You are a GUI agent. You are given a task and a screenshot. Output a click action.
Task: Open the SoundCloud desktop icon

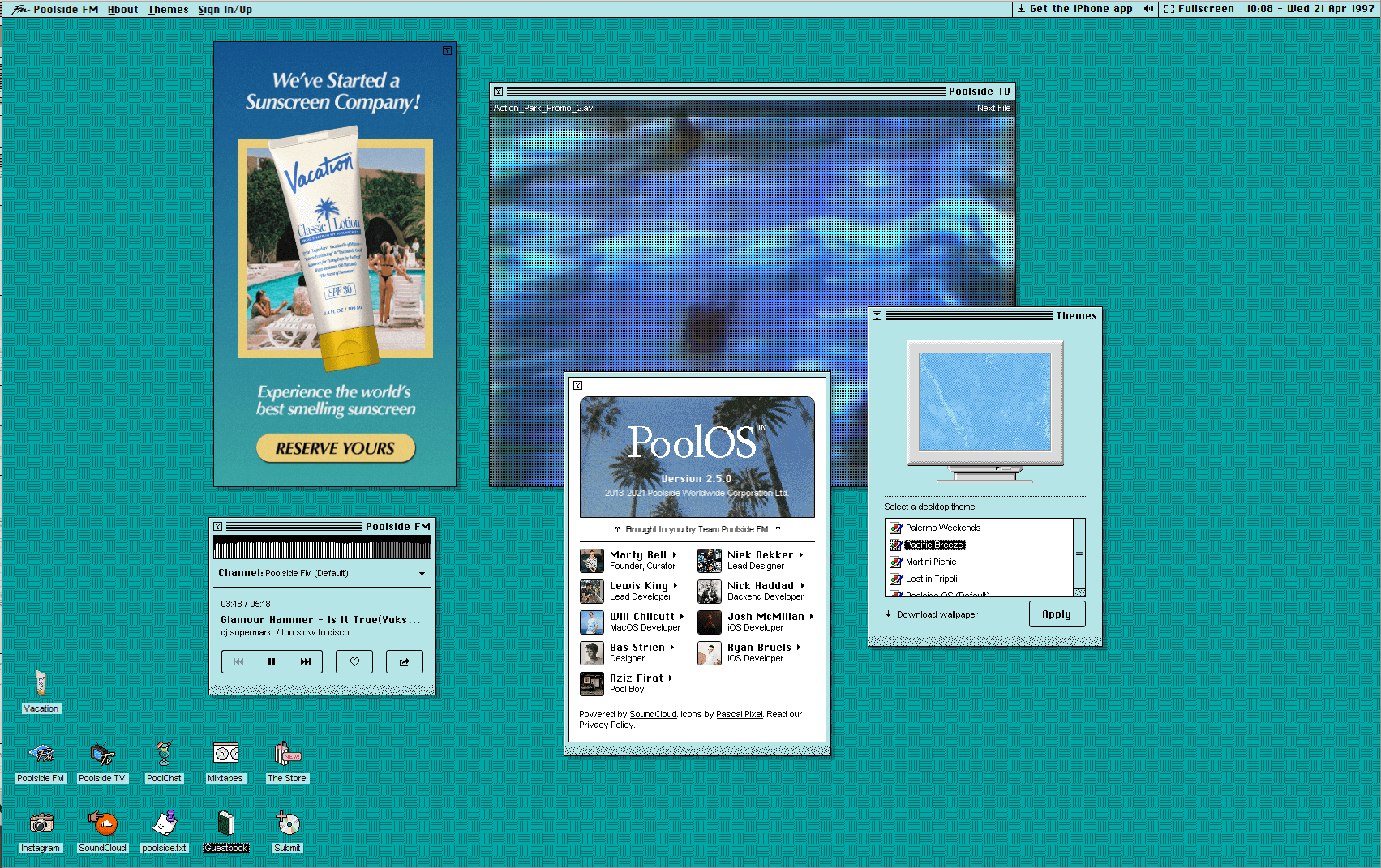coord(103,832)
